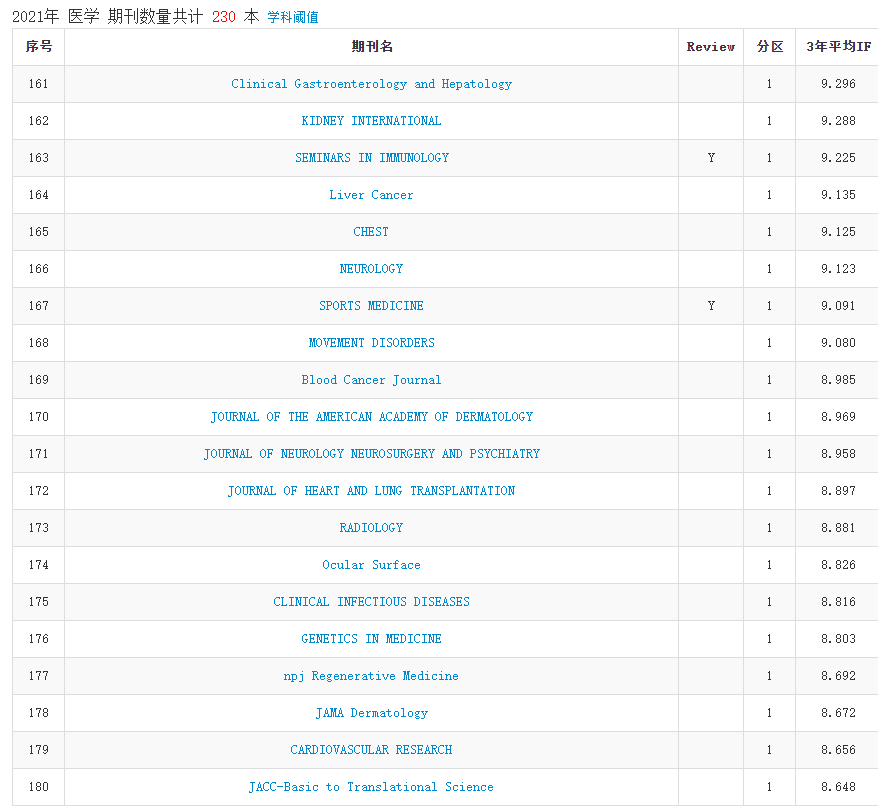Select the 8.648 impact factor value
Image resolution: width=878 pixels, height=806 pixels.
[x=838, y=786]
